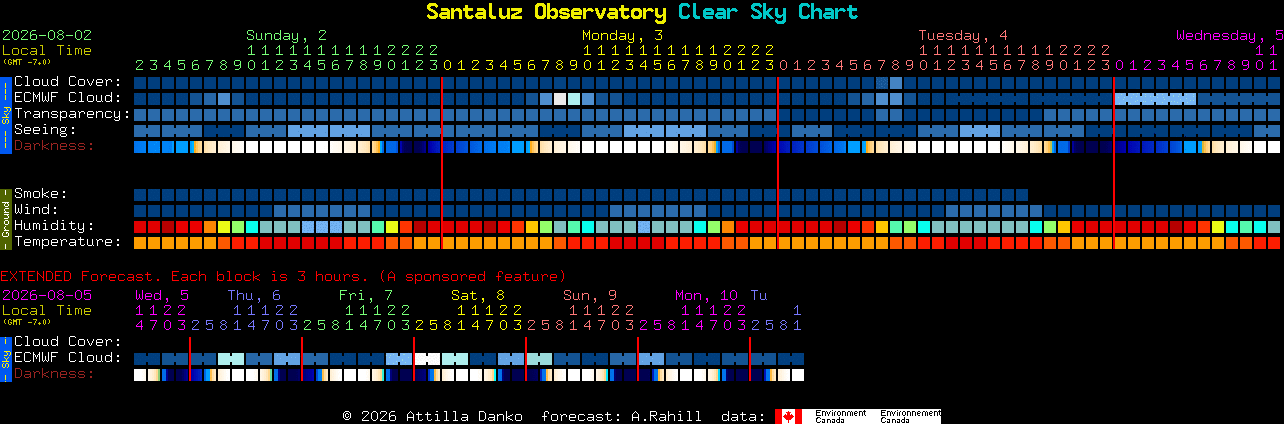The width and height of the screenshot is (1284, 424).
Task: Click the red midnight line between Sunday and Monday
Action: click(x=442, y=162)
